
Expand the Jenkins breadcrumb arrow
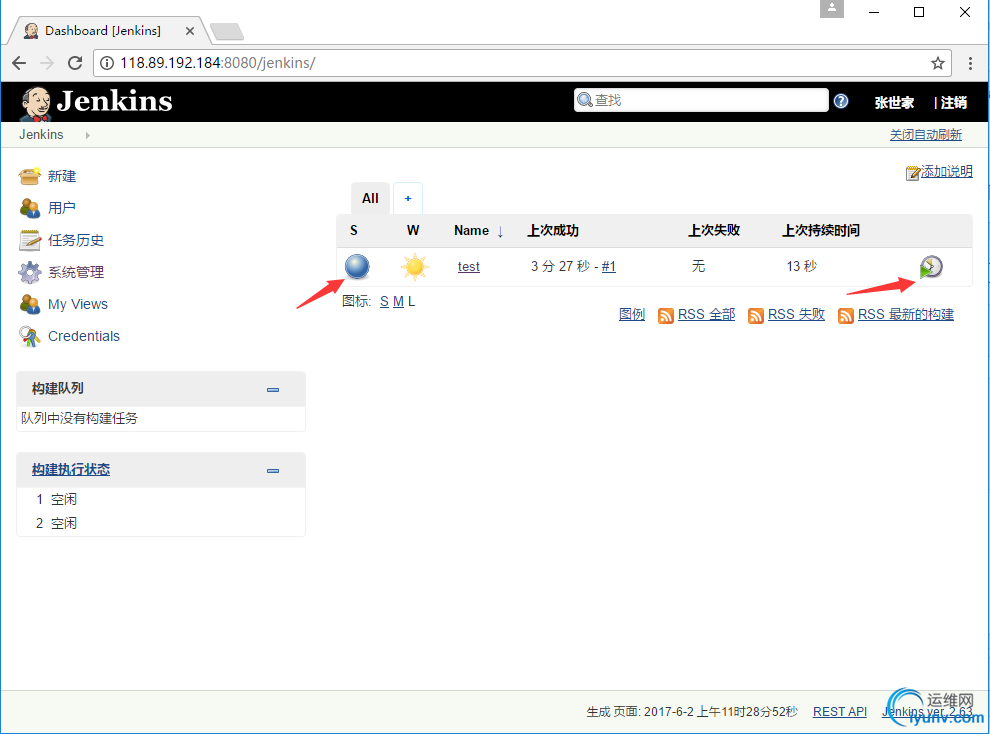point(88,135)
